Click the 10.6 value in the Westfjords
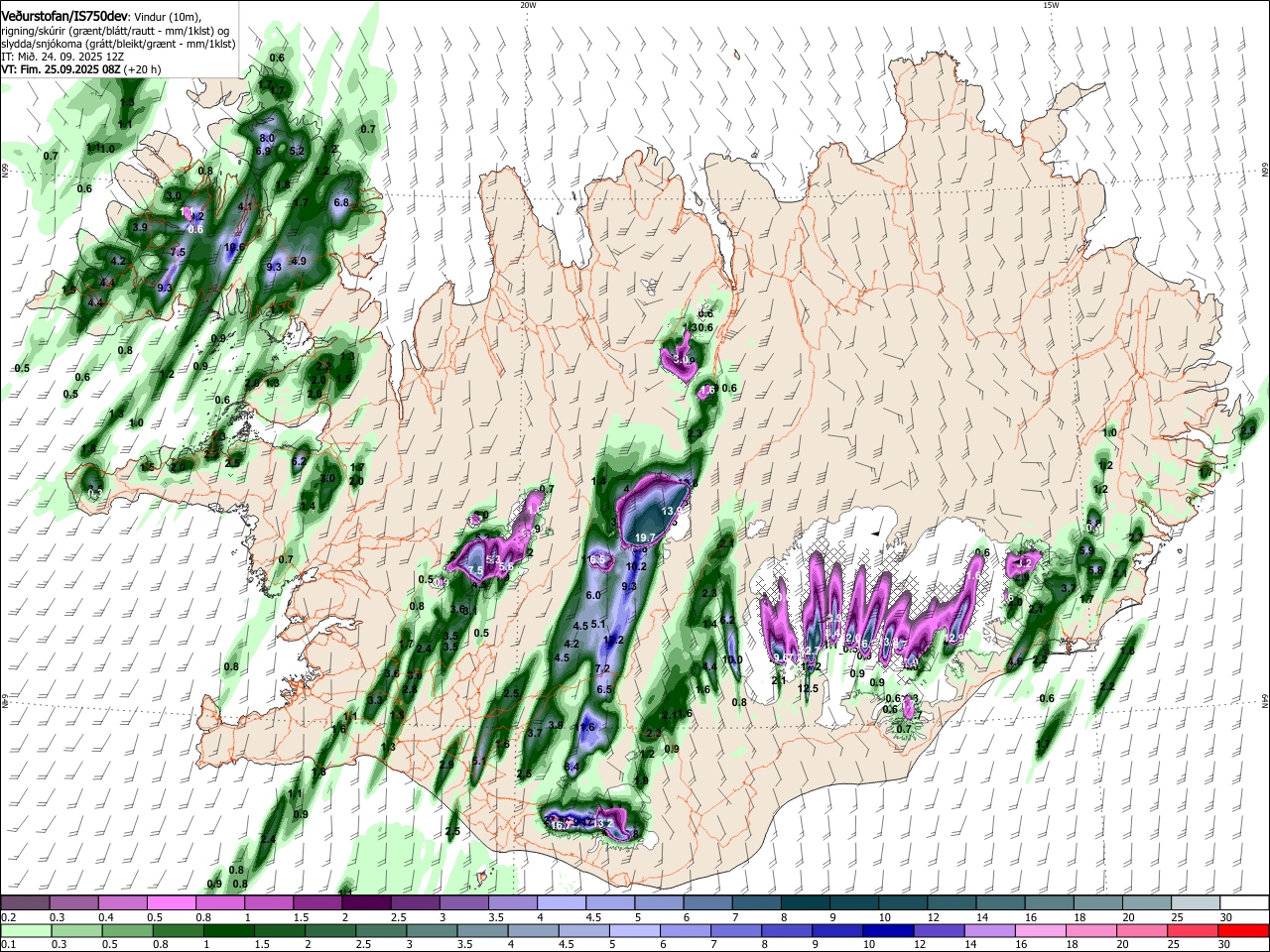1270x952 pixels. (x=234, y=248)
